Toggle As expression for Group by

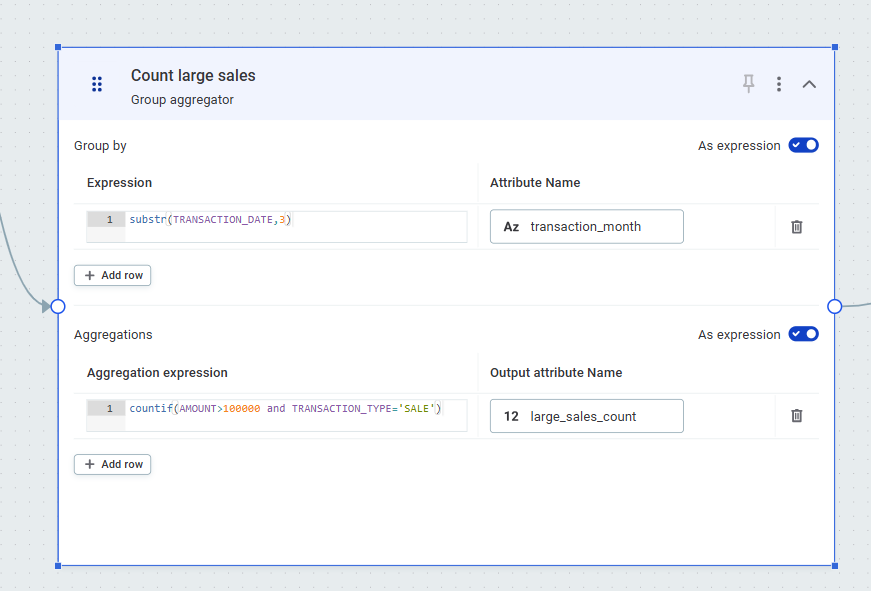click(x=803, y=145)
